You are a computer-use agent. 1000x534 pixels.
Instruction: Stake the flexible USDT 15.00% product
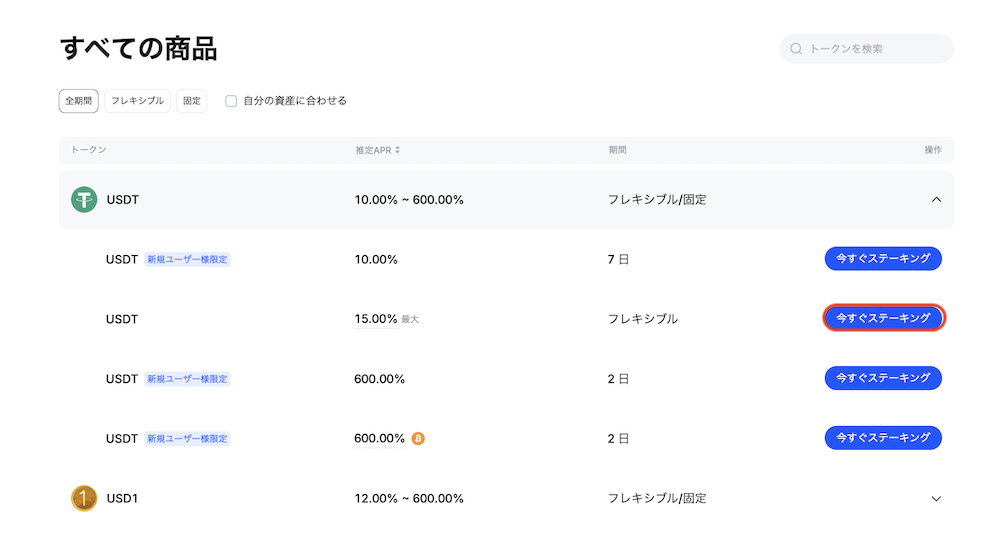pos(883,318)
